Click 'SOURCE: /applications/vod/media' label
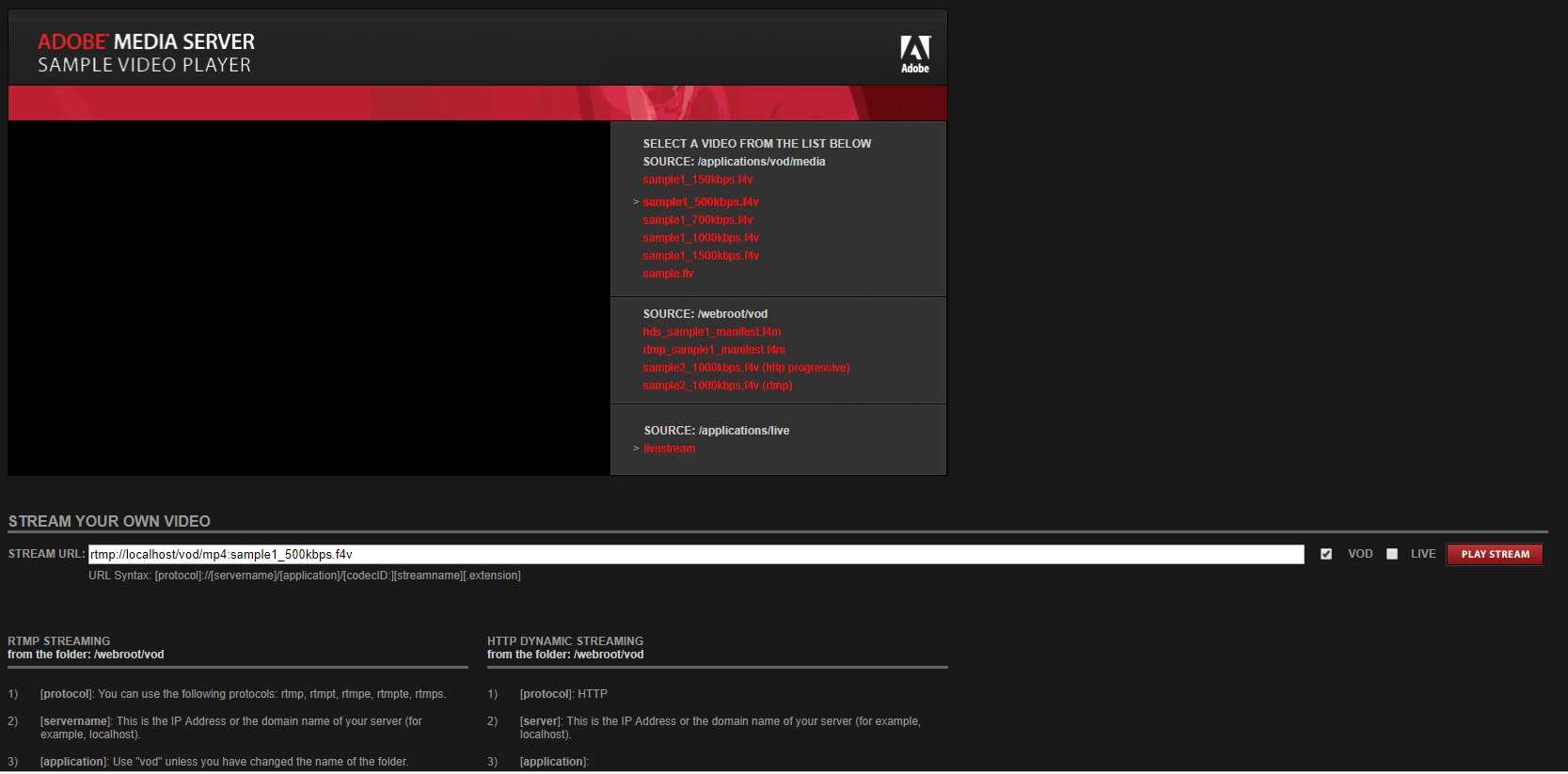The width and height of the screenshot is (1568, 774). [735, 162]
